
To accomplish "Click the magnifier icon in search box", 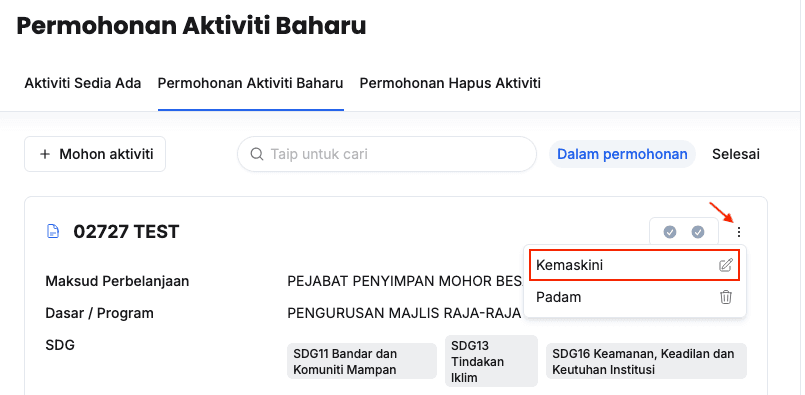I will (x=256, y=154).
